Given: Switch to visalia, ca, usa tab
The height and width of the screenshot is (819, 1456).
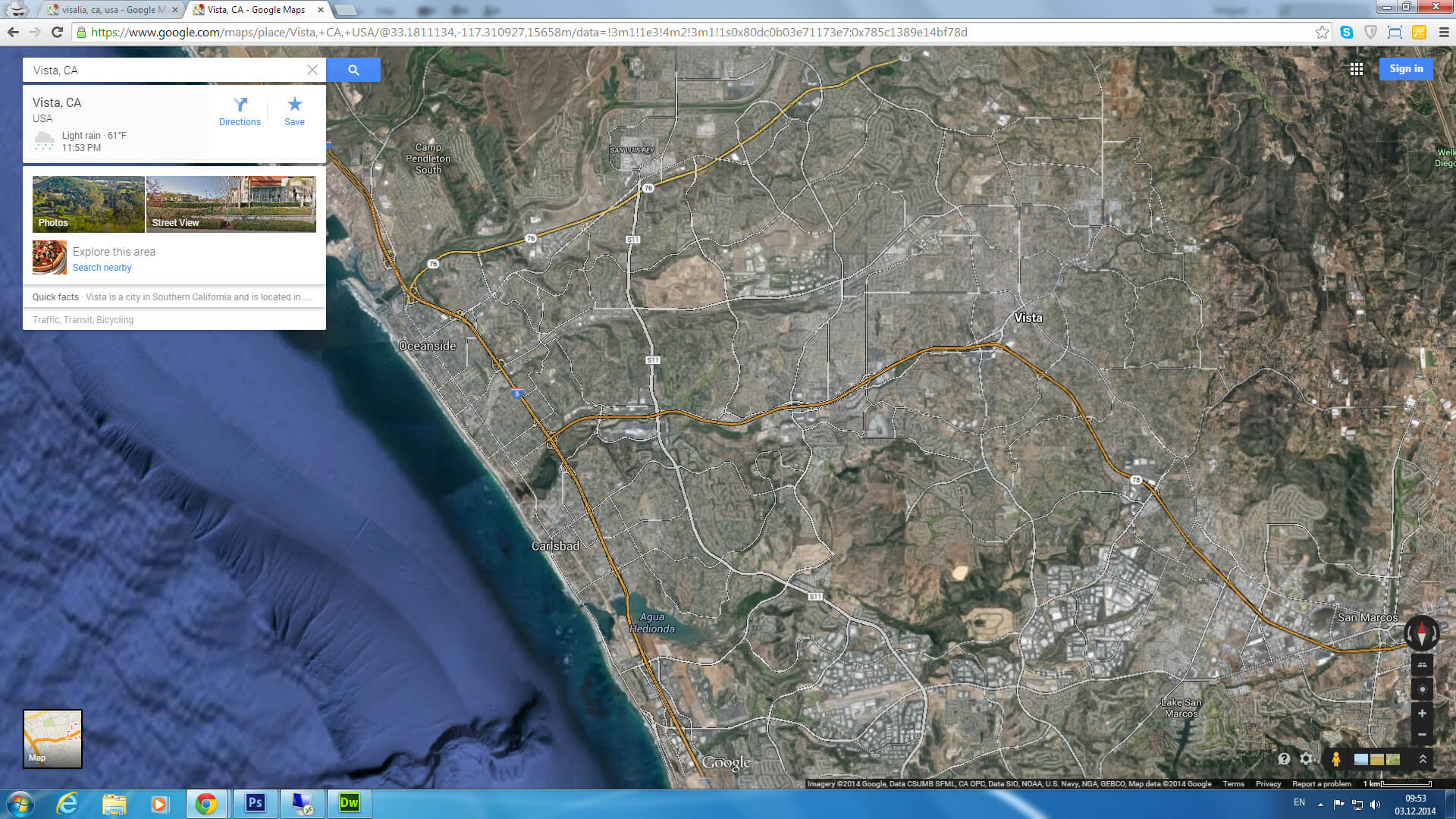Looking at the screenshot, I should tap(112, 10).
